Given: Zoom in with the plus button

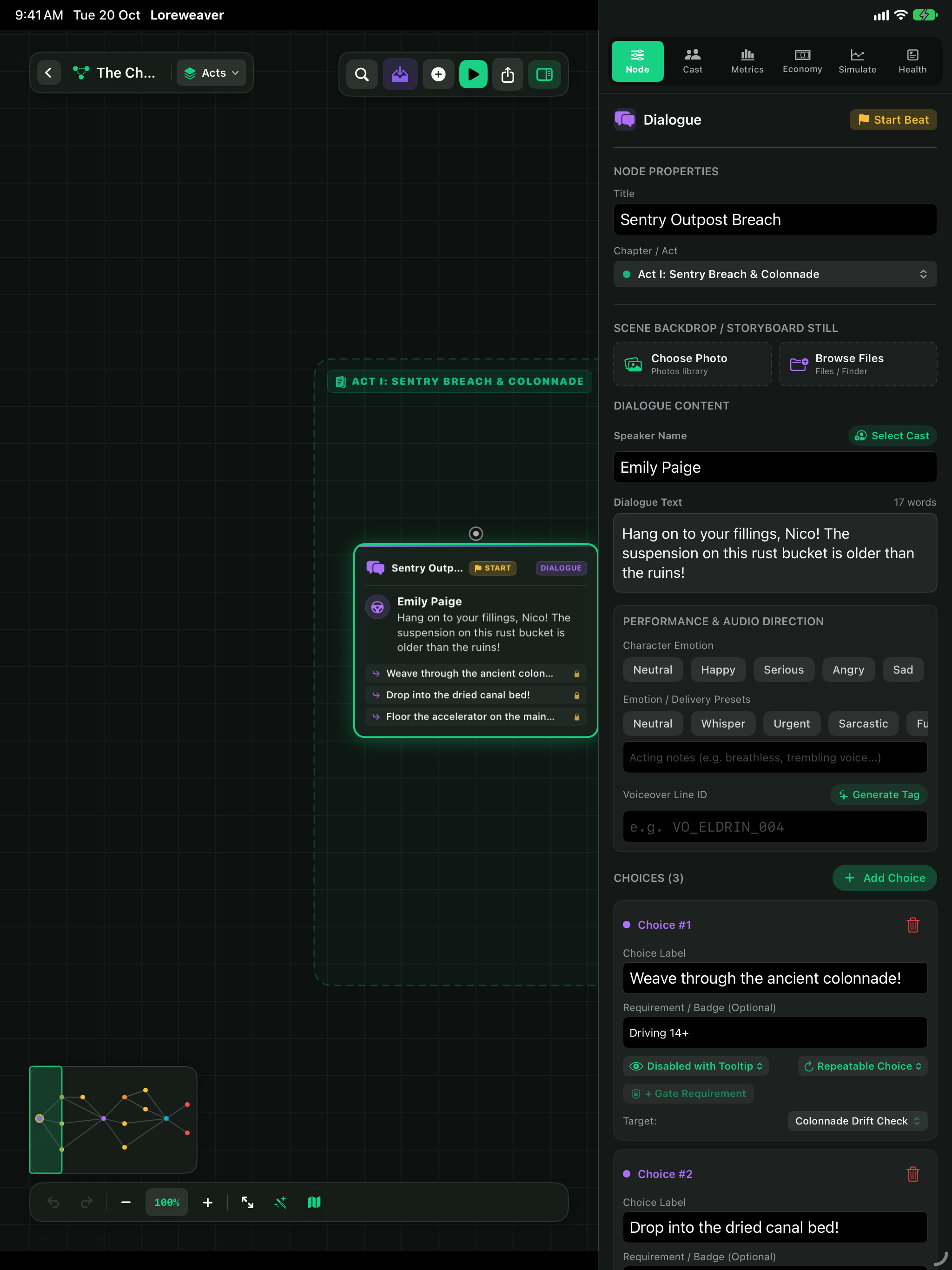Looking at the screenshot, I should [208, 1202].
